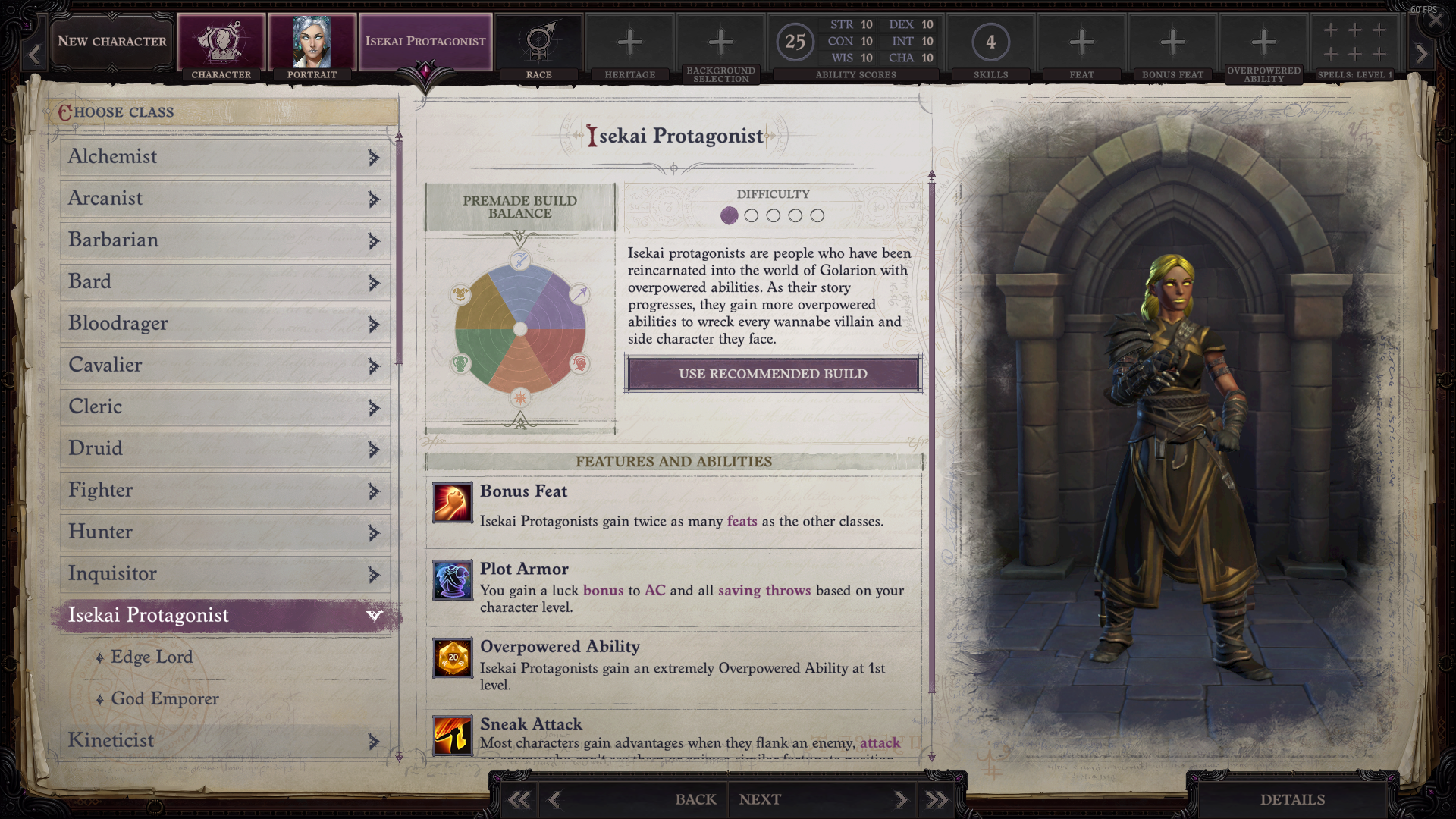1456x819 pixels.
Task: Open the Race step icon
Action: (x=538, y=42)
